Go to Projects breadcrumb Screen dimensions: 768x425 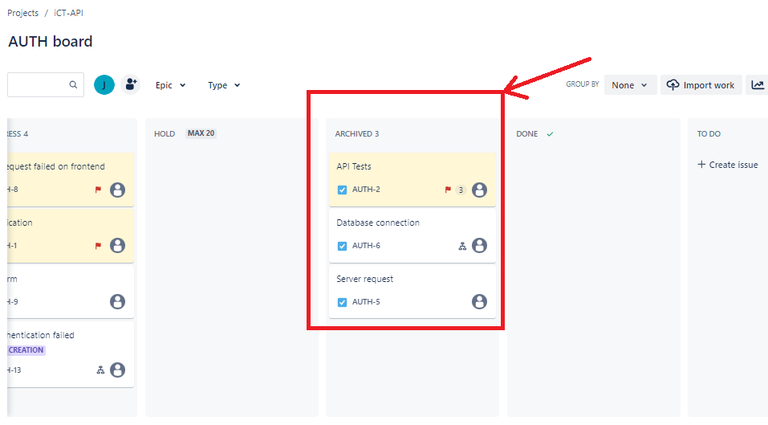tap(23, 13)
